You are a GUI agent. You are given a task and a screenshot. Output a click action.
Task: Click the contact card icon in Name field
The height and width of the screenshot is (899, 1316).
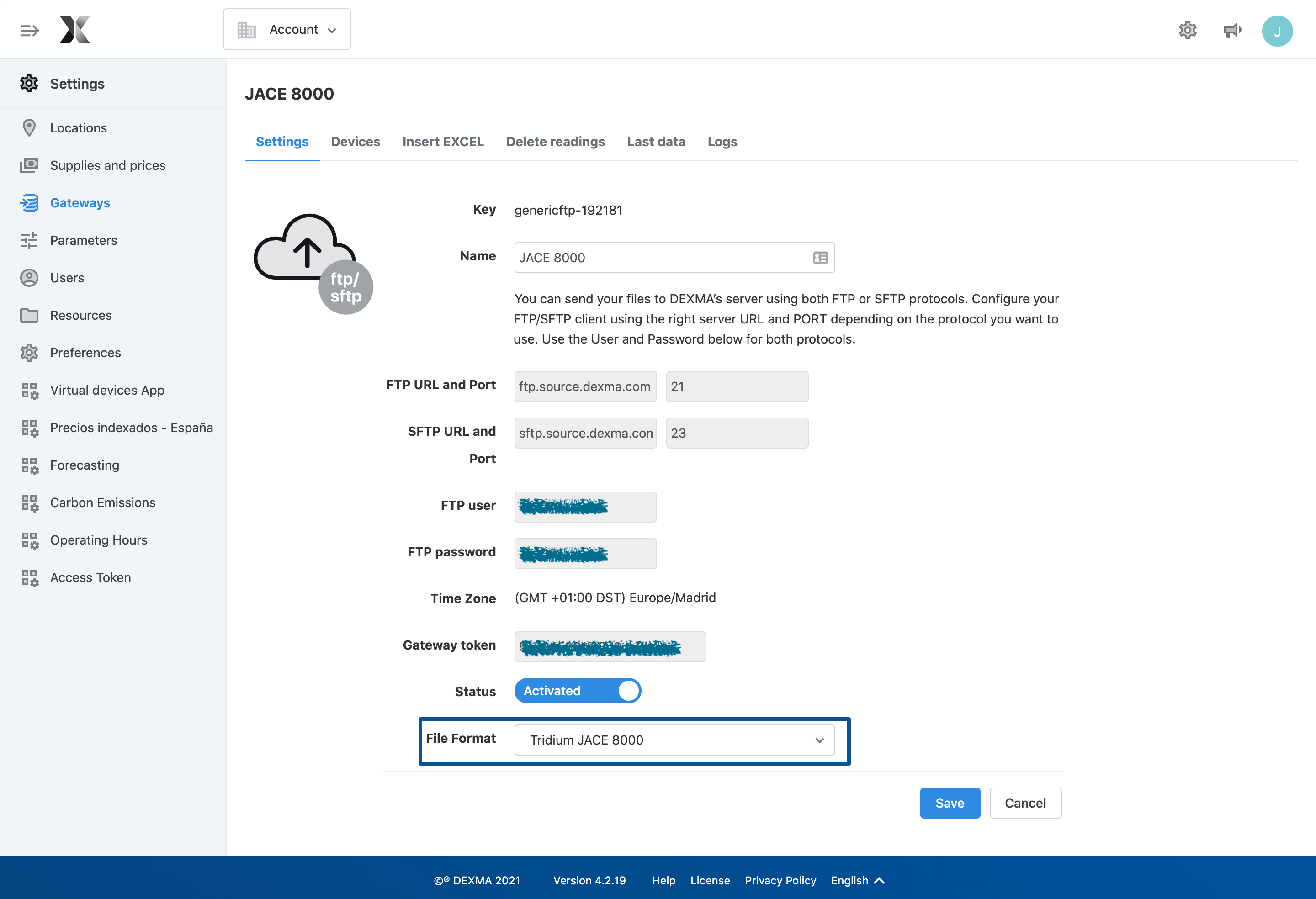pos(820,258)
